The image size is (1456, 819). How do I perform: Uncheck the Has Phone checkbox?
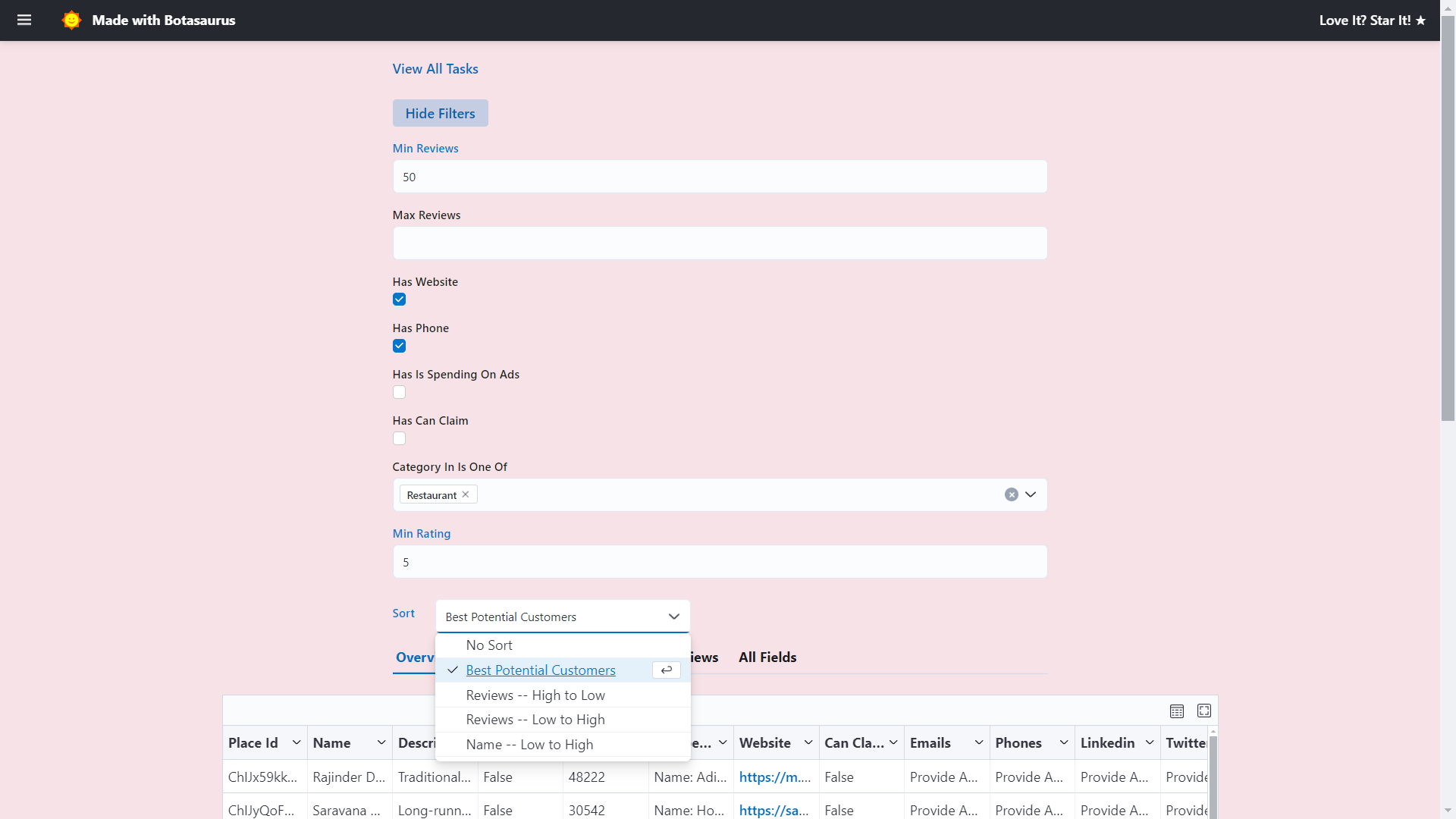(x=399, y=346)
